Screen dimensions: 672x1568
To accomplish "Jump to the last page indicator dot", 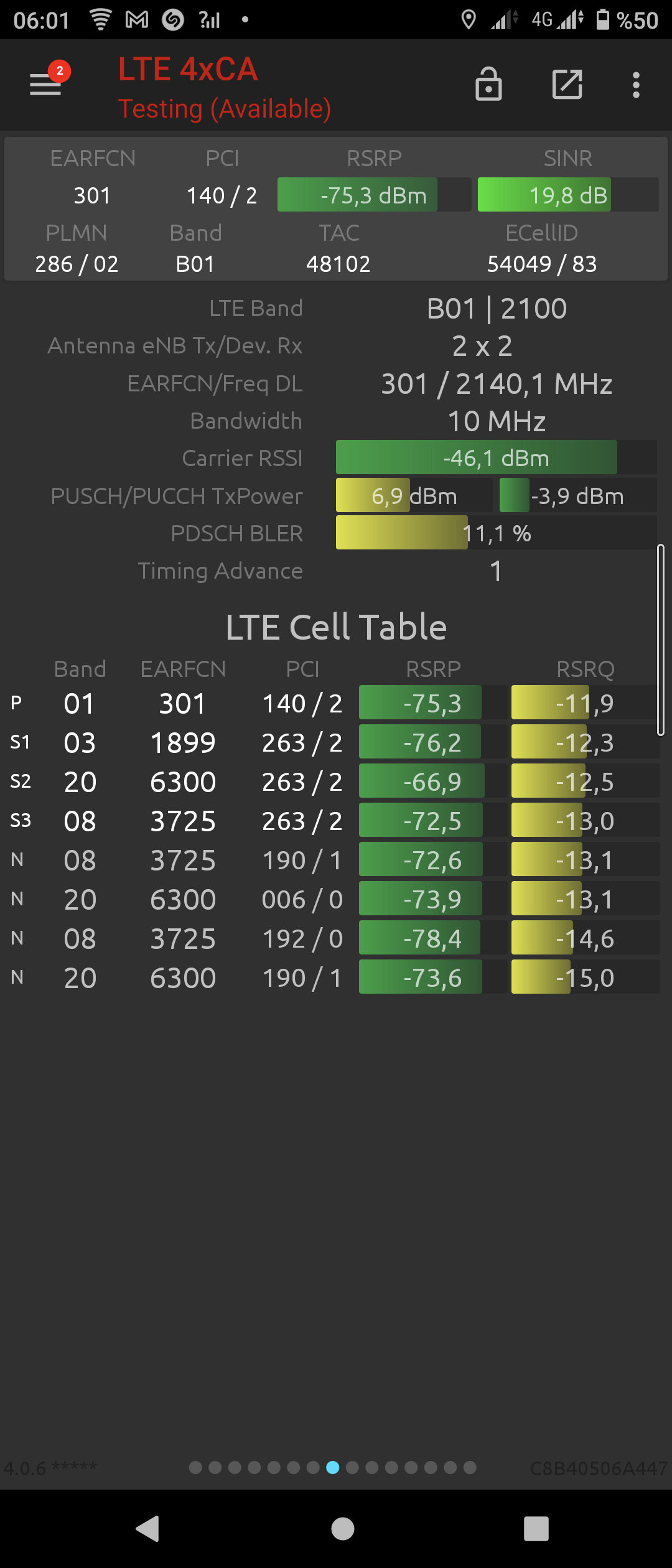I will (x=470, y=1468).
